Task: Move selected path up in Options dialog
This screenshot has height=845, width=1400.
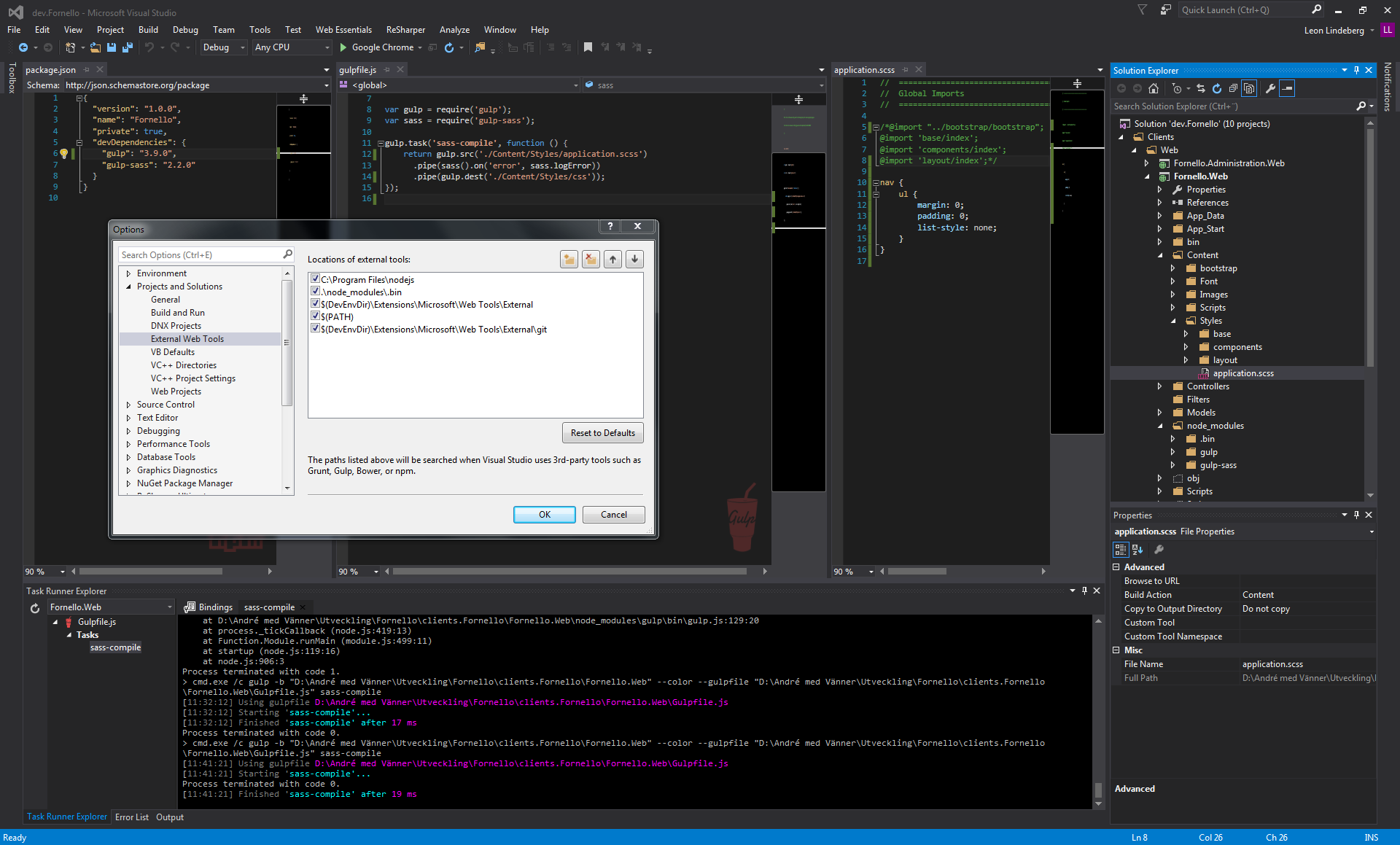Action: click(612, 259)
